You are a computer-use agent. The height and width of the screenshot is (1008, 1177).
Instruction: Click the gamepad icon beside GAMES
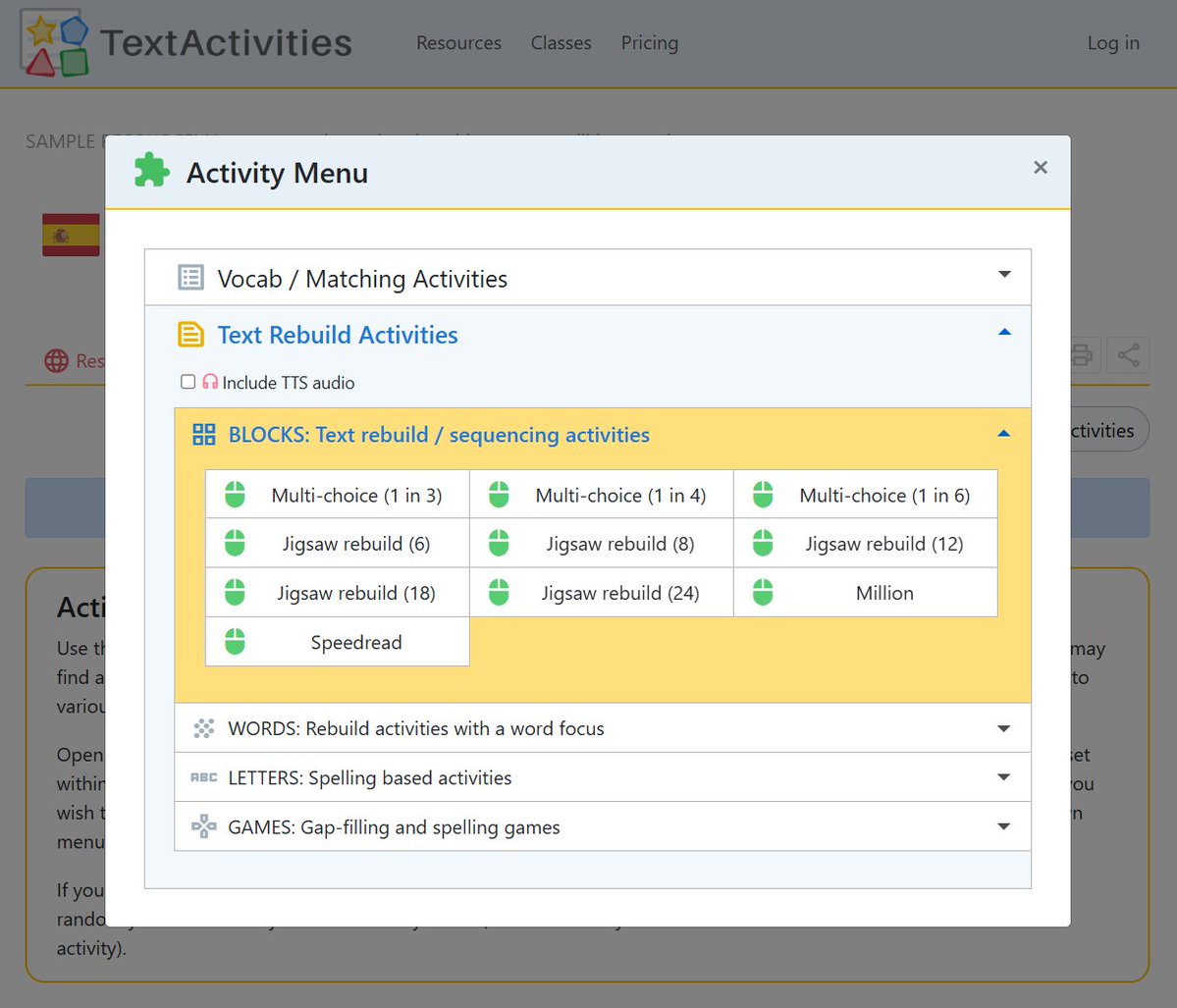coord(203,825)
